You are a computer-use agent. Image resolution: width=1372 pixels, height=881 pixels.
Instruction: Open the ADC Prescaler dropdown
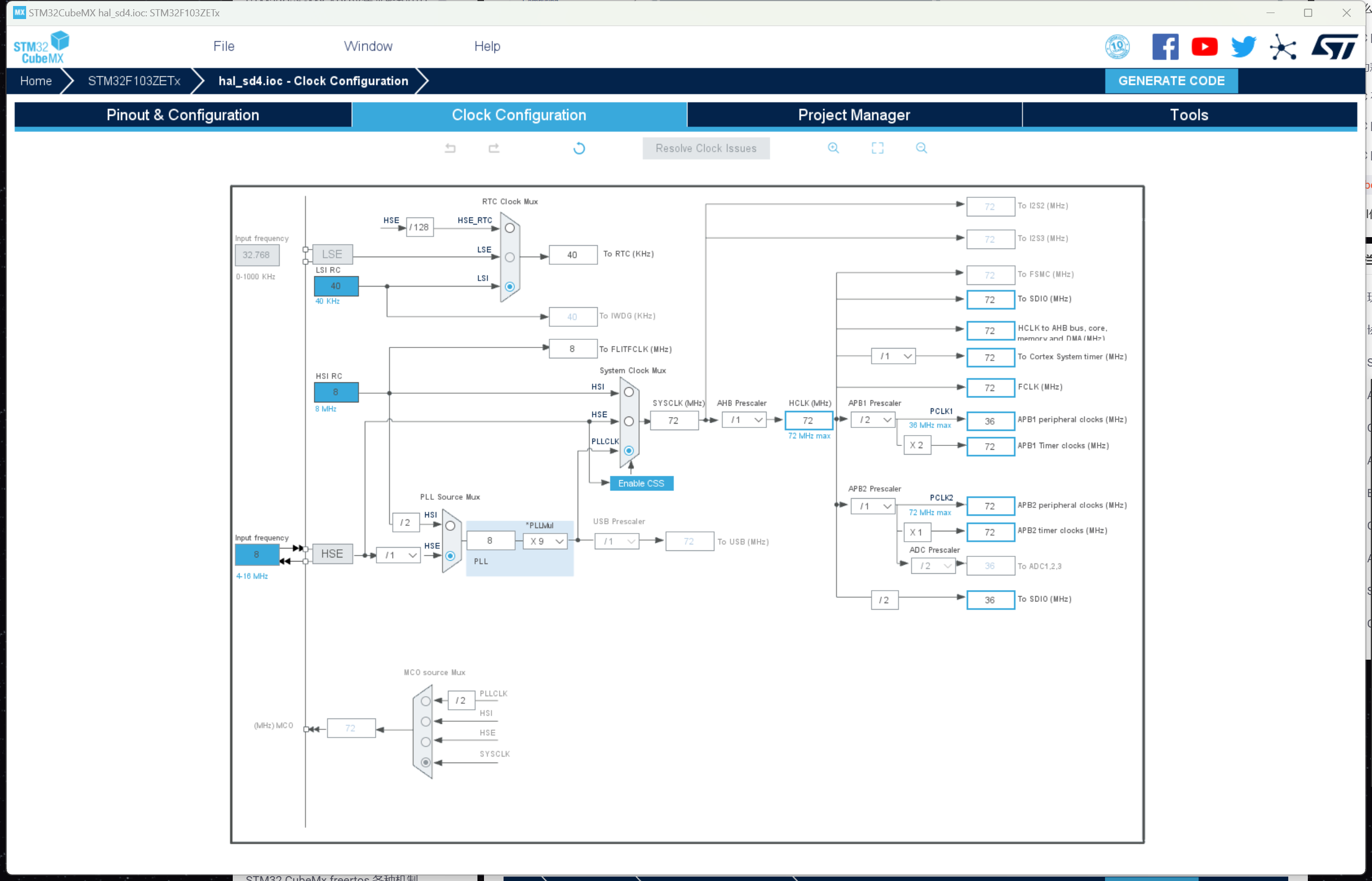pyautogui.click(x=933, y=566)
